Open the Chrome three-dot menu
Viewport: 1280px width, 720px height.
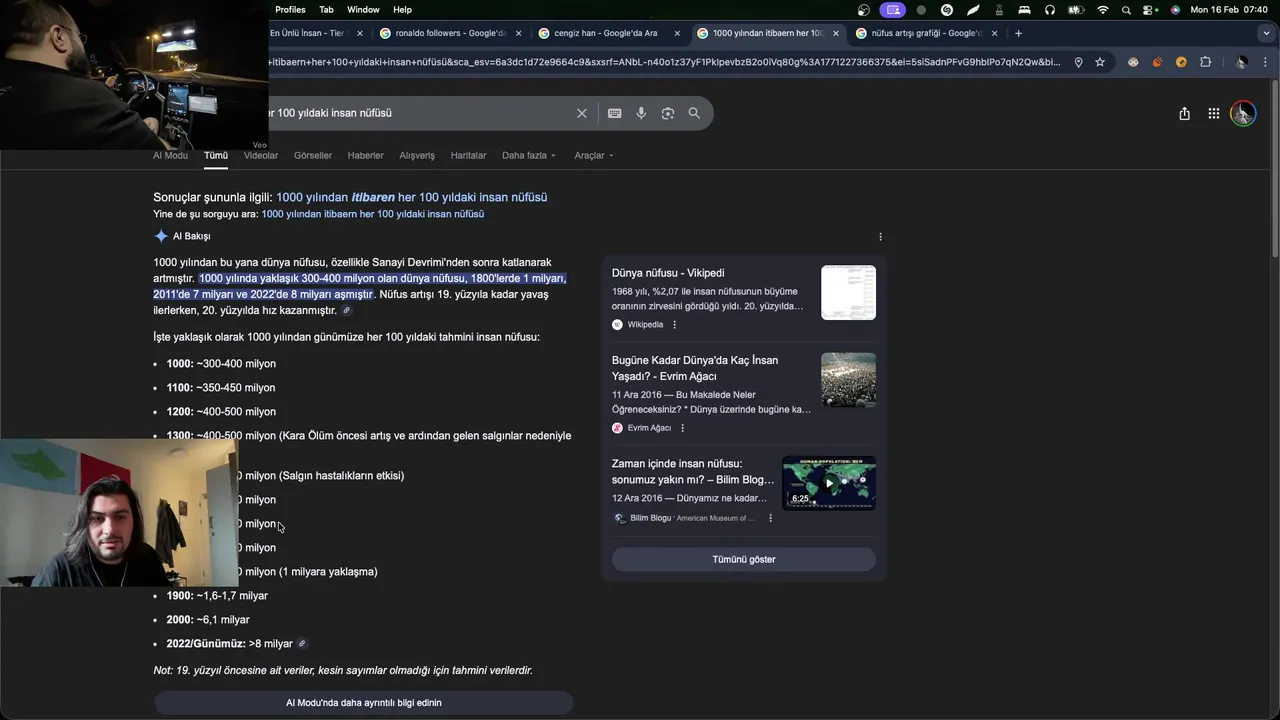click(x=1265, y=62)
